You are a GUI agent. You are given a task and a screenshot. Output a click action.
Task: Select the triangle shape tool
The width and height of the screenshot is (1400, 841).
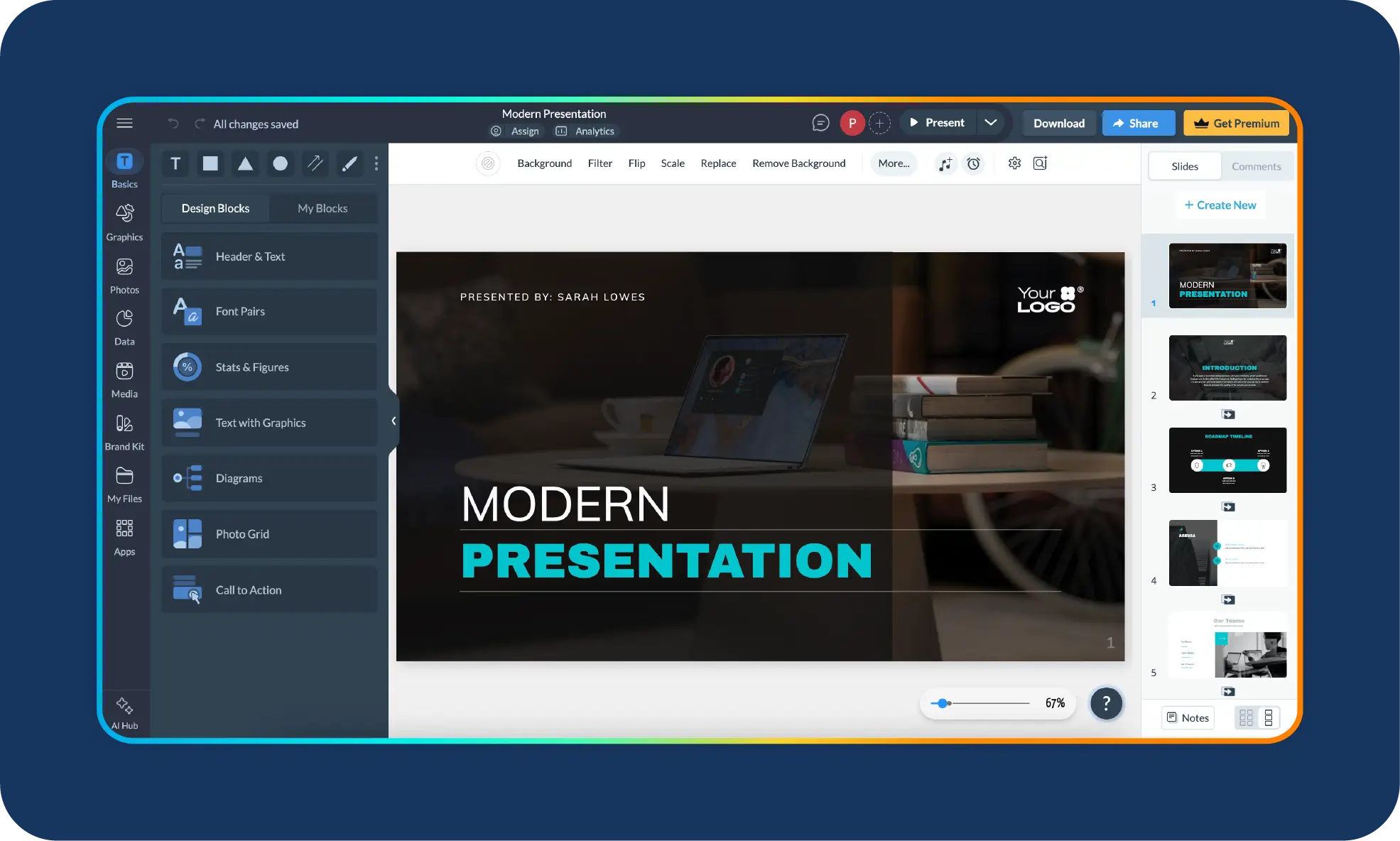tap(245, 164)
